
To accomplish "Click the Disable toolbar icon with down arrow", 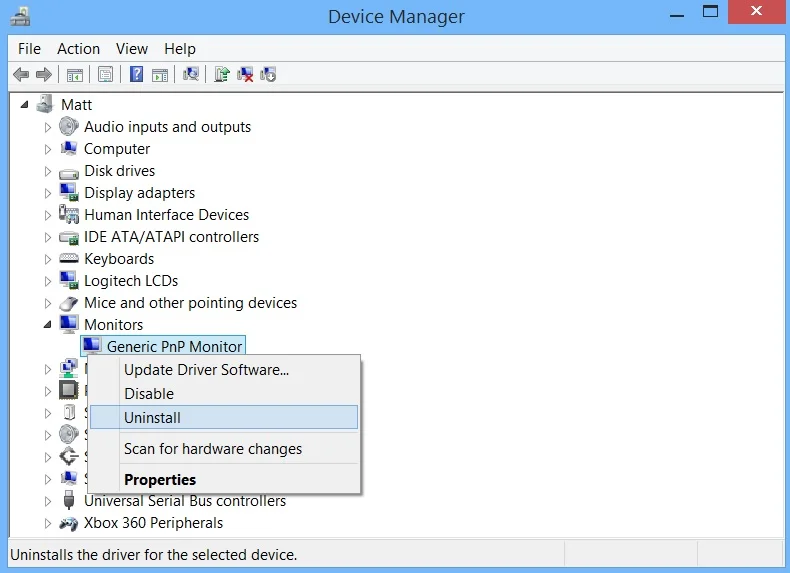I will [x=268, y=75].
